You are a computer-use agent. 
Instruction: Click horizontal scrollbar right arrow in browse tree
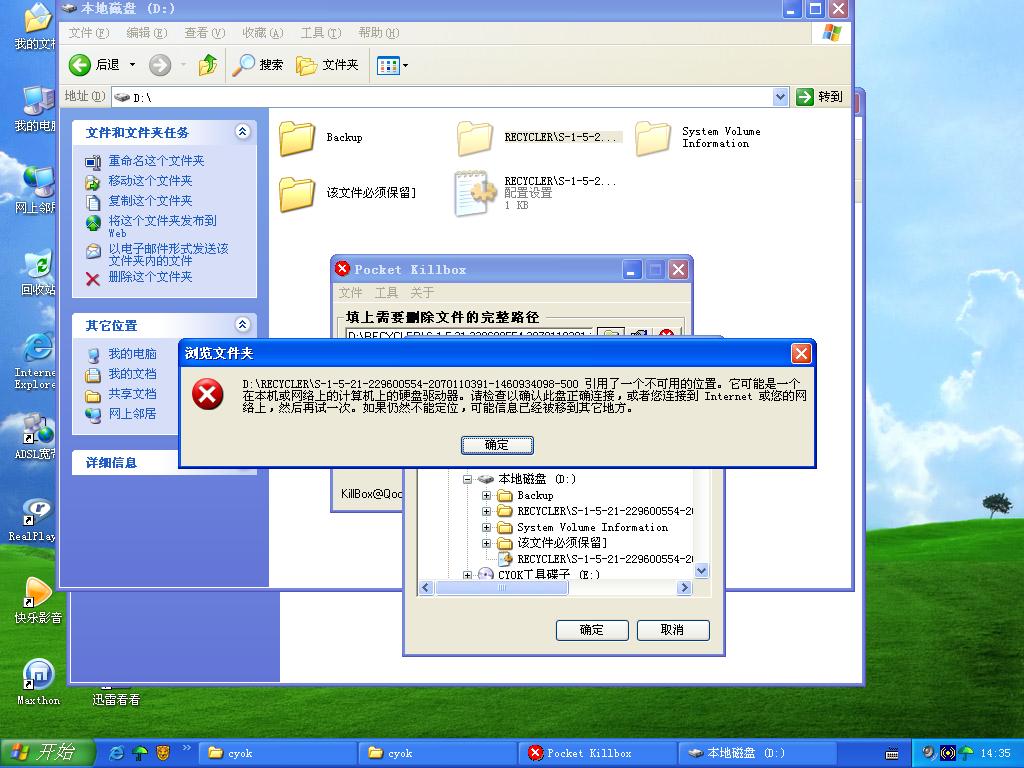[684, 587]
